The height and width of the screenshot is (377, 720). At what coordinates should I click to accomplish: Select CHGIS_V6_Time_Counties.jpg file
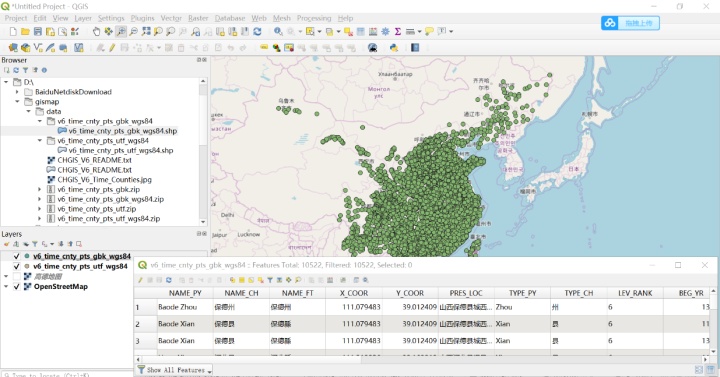[104, 180]
